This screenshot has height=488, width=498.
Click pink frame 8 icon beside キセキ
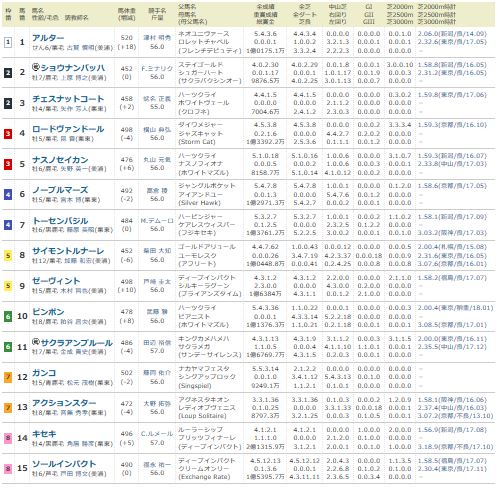[x=8, y=438]
